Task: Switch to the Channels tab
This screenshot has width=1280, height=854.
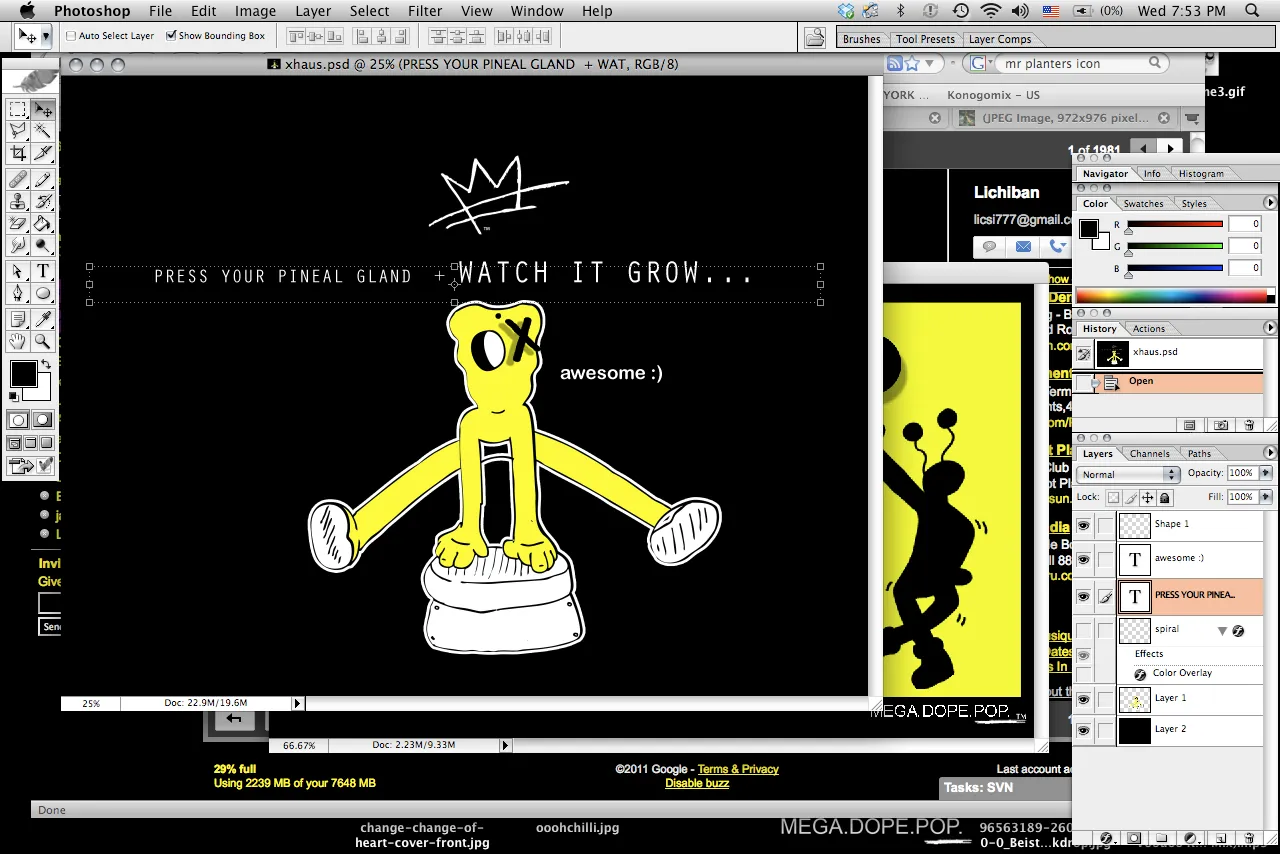Action: (x=1149, y=453)
